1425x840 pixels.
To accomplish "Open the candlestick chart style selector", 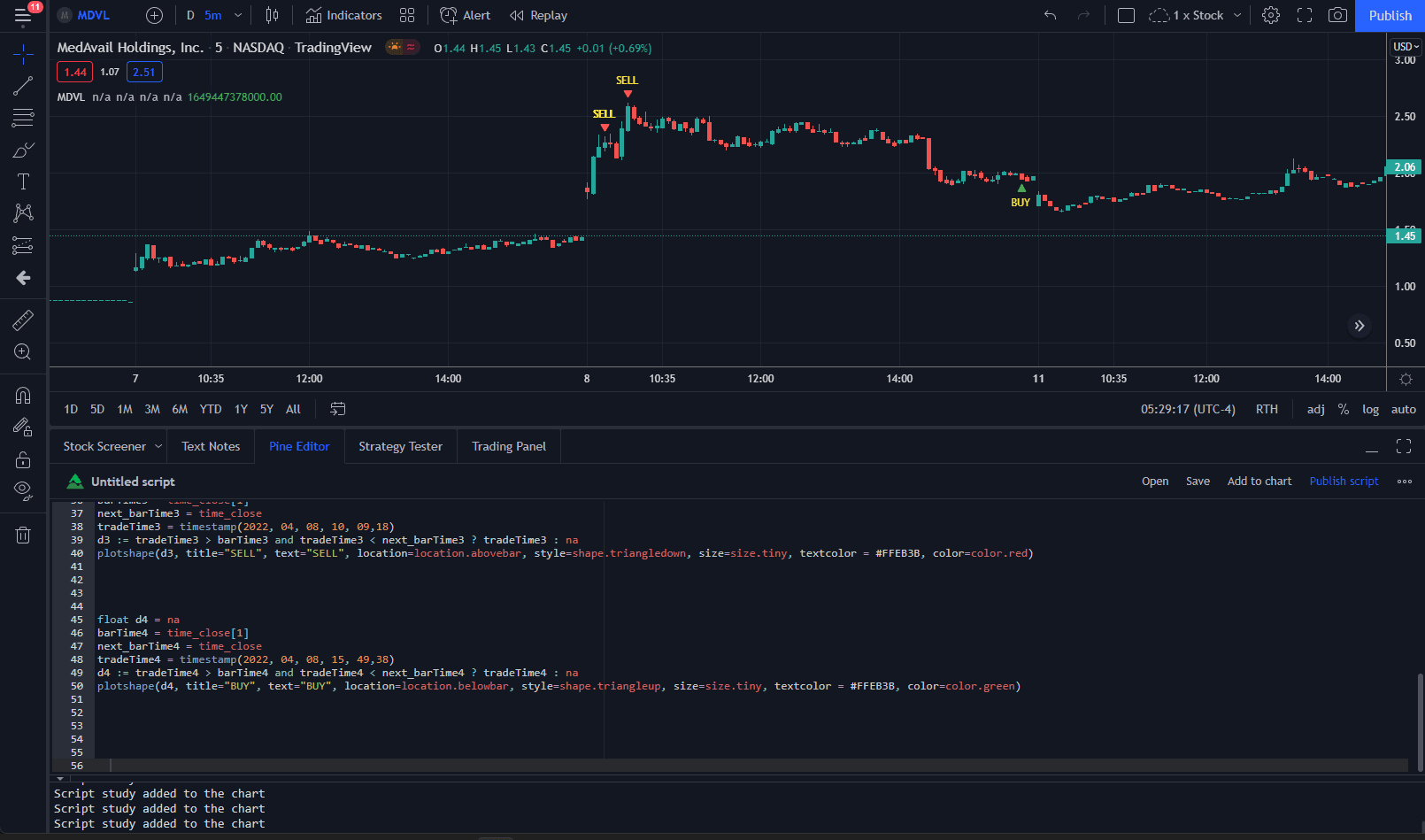I will click(x=273, y=16).
